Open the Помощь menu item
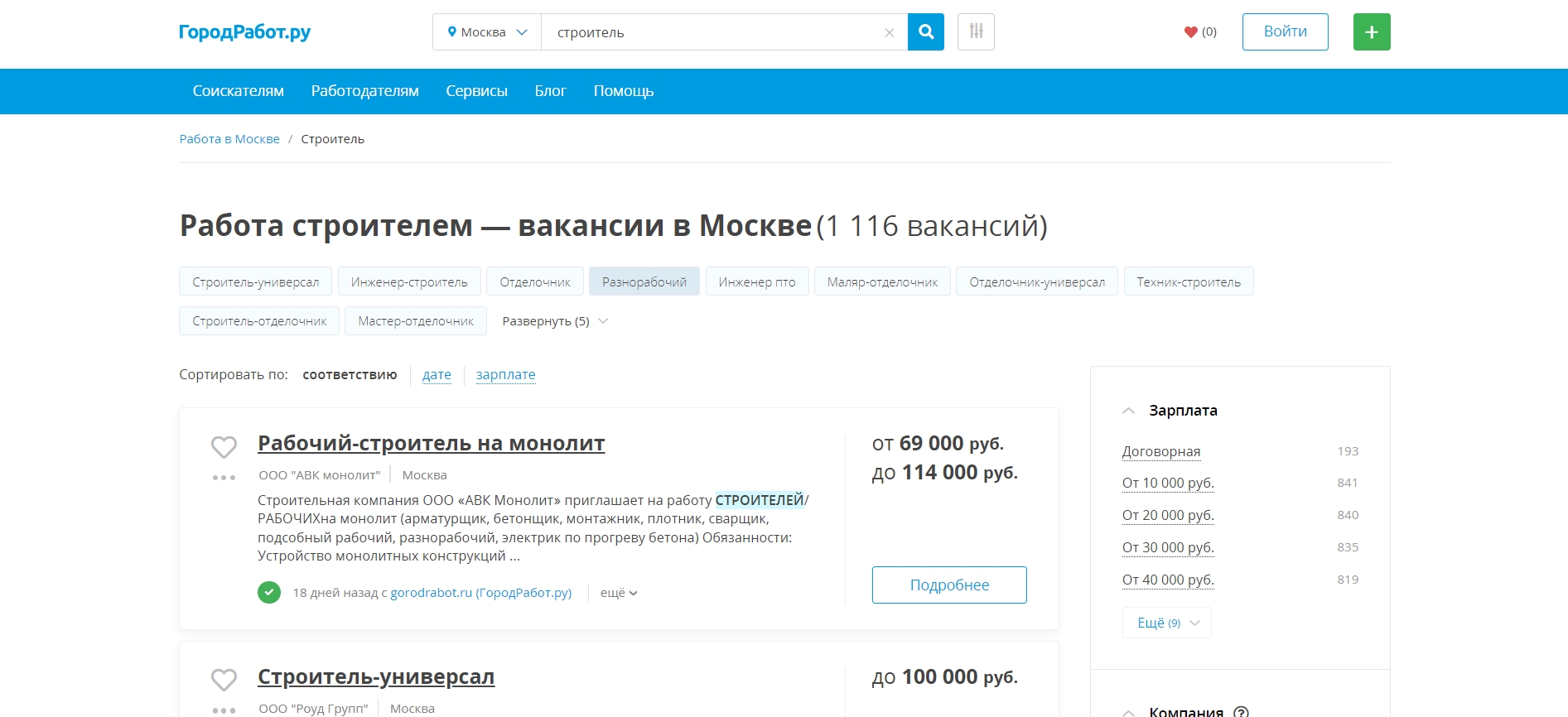The height and width of the screenshot is (717, 1568). click(624, 91)
